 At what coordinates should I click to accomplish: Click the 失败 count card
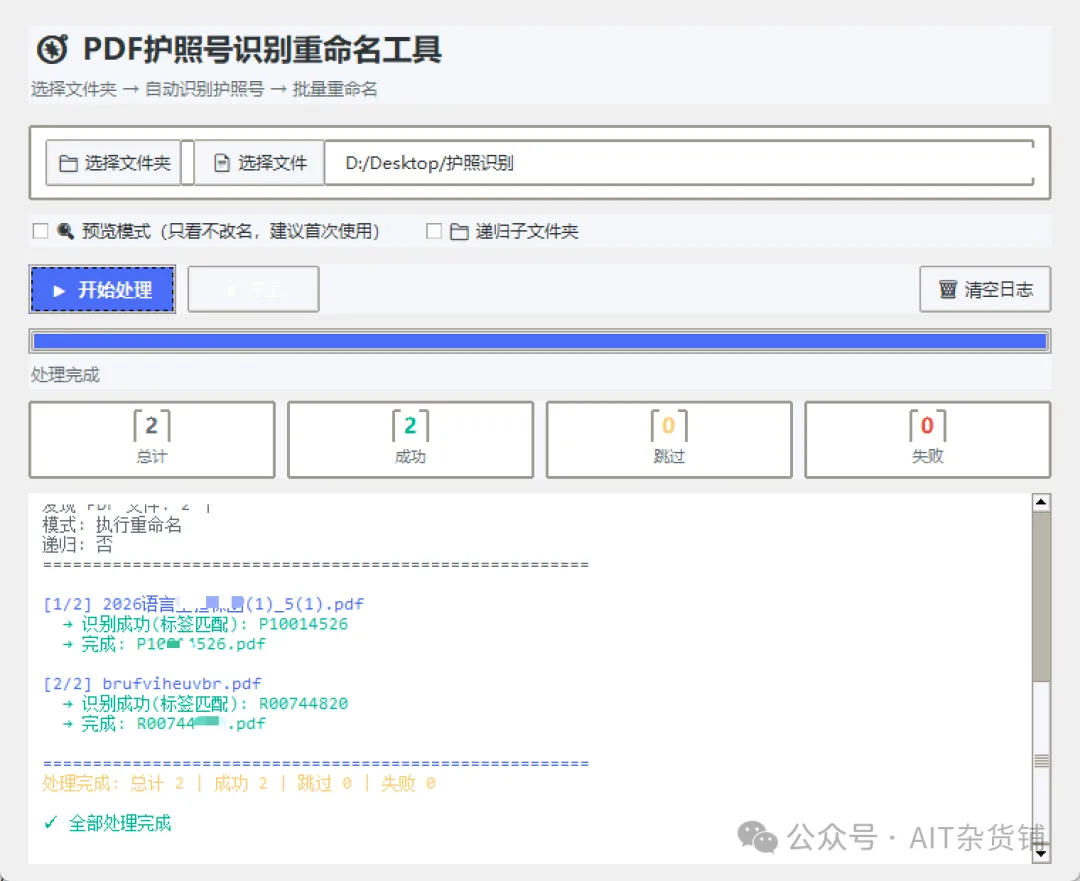click(x=928, y=439)
